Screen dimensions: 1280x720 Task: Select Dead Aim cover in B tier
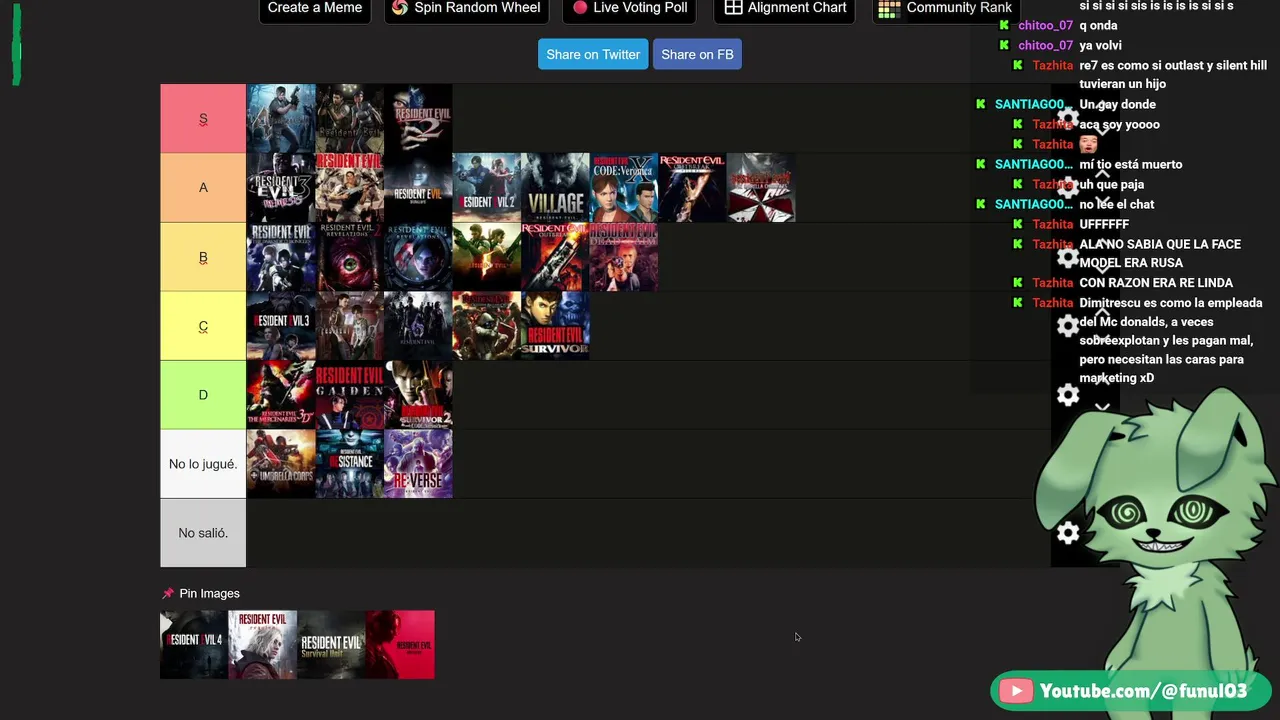[x=624, y=256]
